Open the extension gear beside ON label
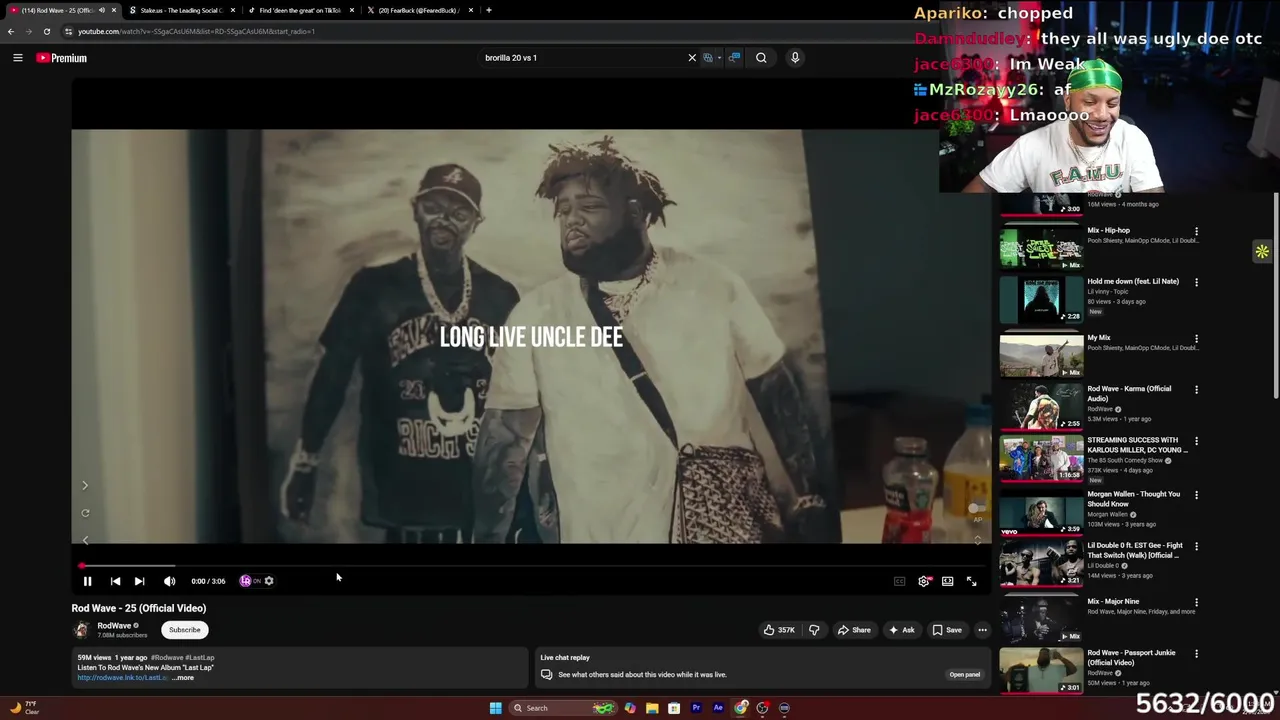This screenshot has width=1280, height=720. pos(269,581)
